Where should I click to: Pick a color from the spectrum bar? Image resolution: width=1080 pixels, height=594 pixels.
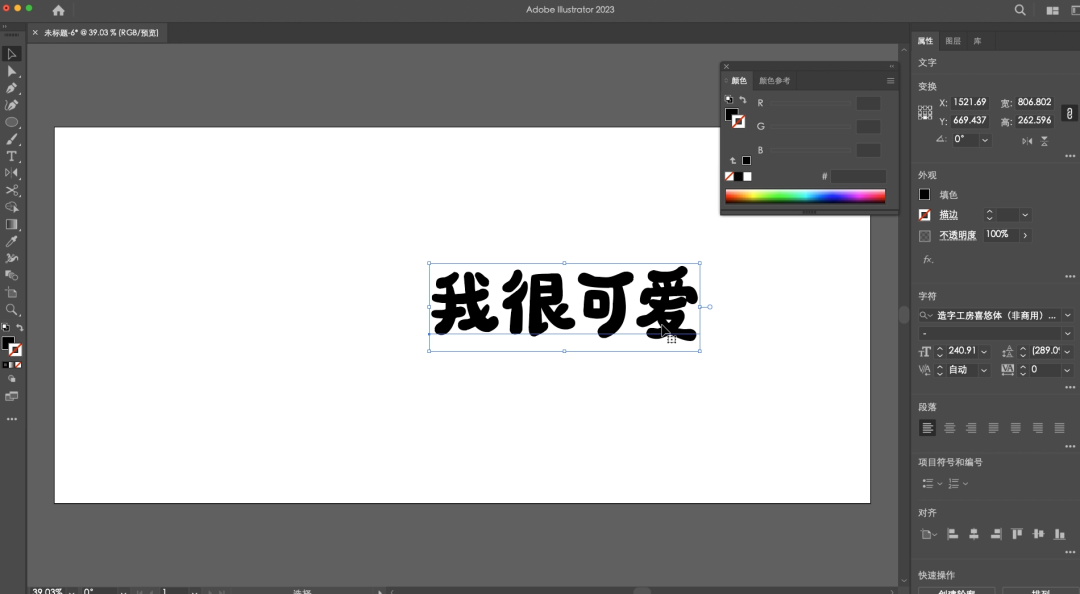805,196
